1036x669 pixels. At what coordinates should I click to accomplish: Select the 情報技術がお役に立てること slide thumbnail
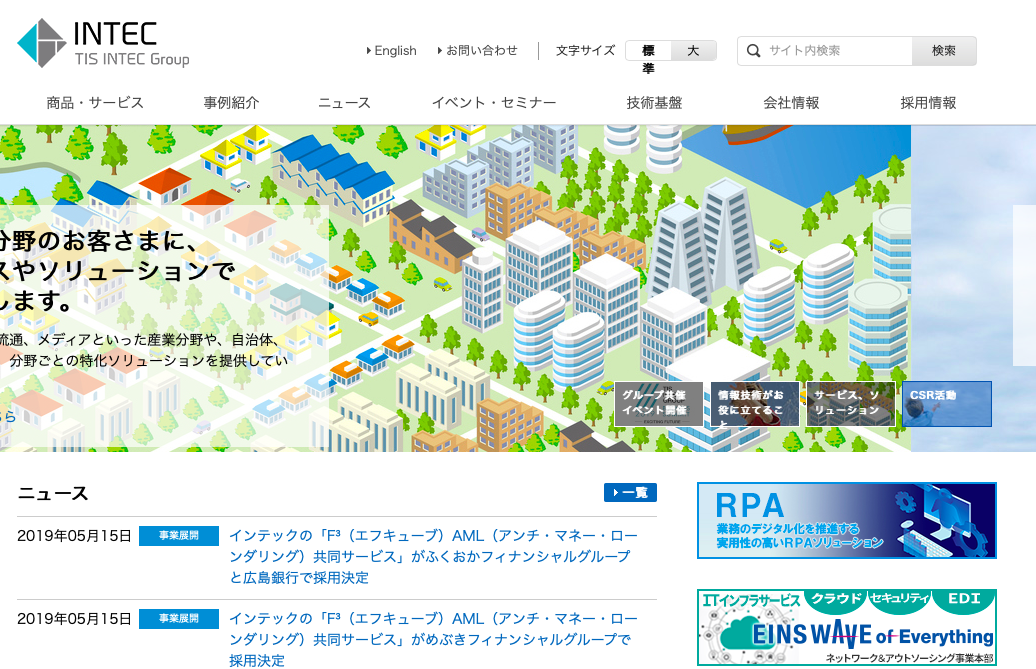pyautogui.click(x=754, y=404)
